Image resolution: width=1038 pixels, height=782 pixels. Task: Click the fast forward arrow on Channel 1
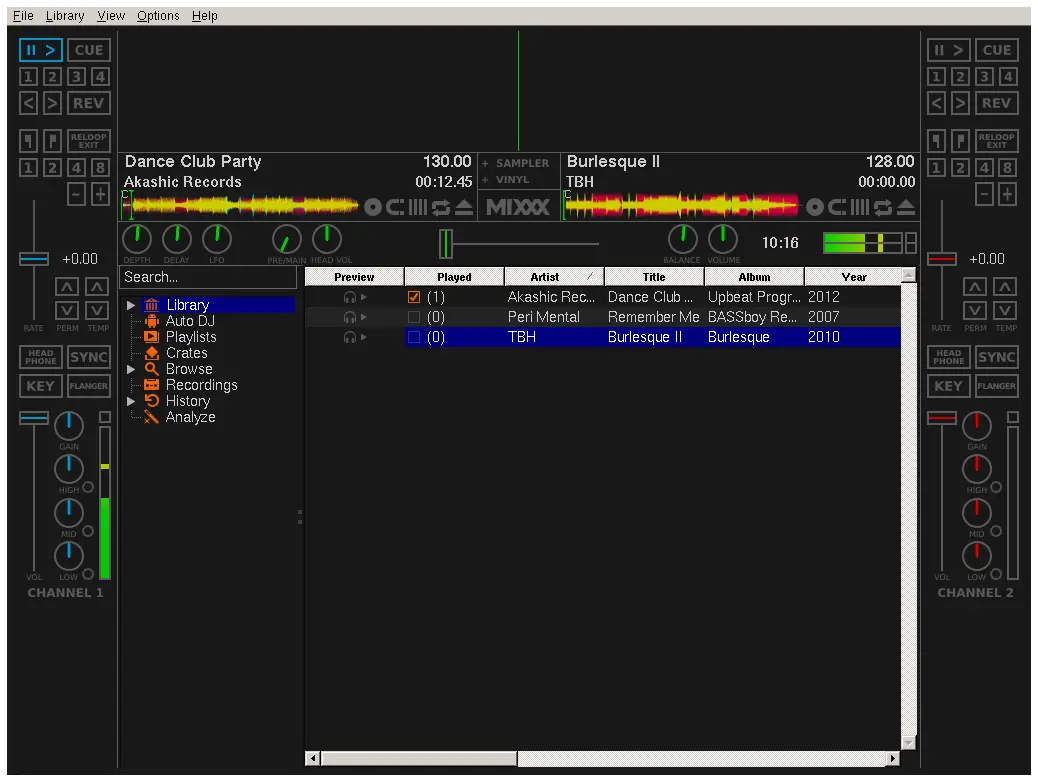(x=52, y=103)
